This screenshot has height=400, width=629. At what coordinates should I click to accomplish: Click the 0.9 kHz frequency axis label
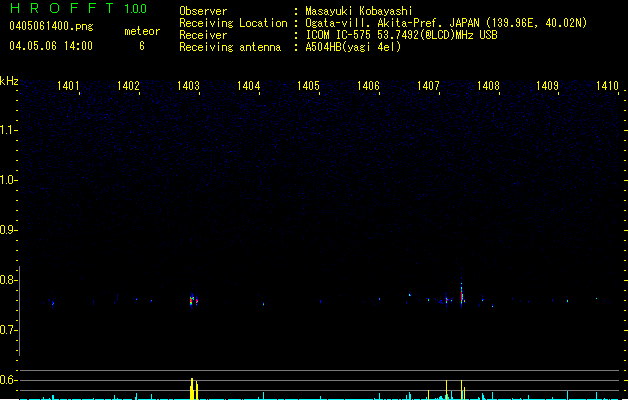[8, 230]
